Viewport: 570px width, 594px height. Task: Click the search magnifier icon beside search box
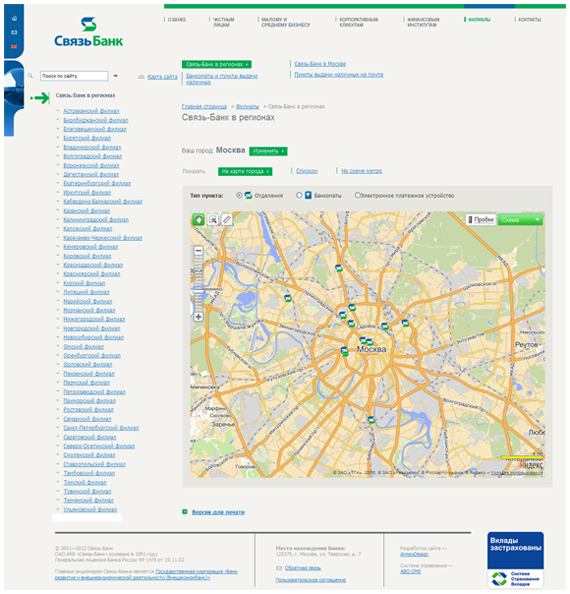click(30, 76)
